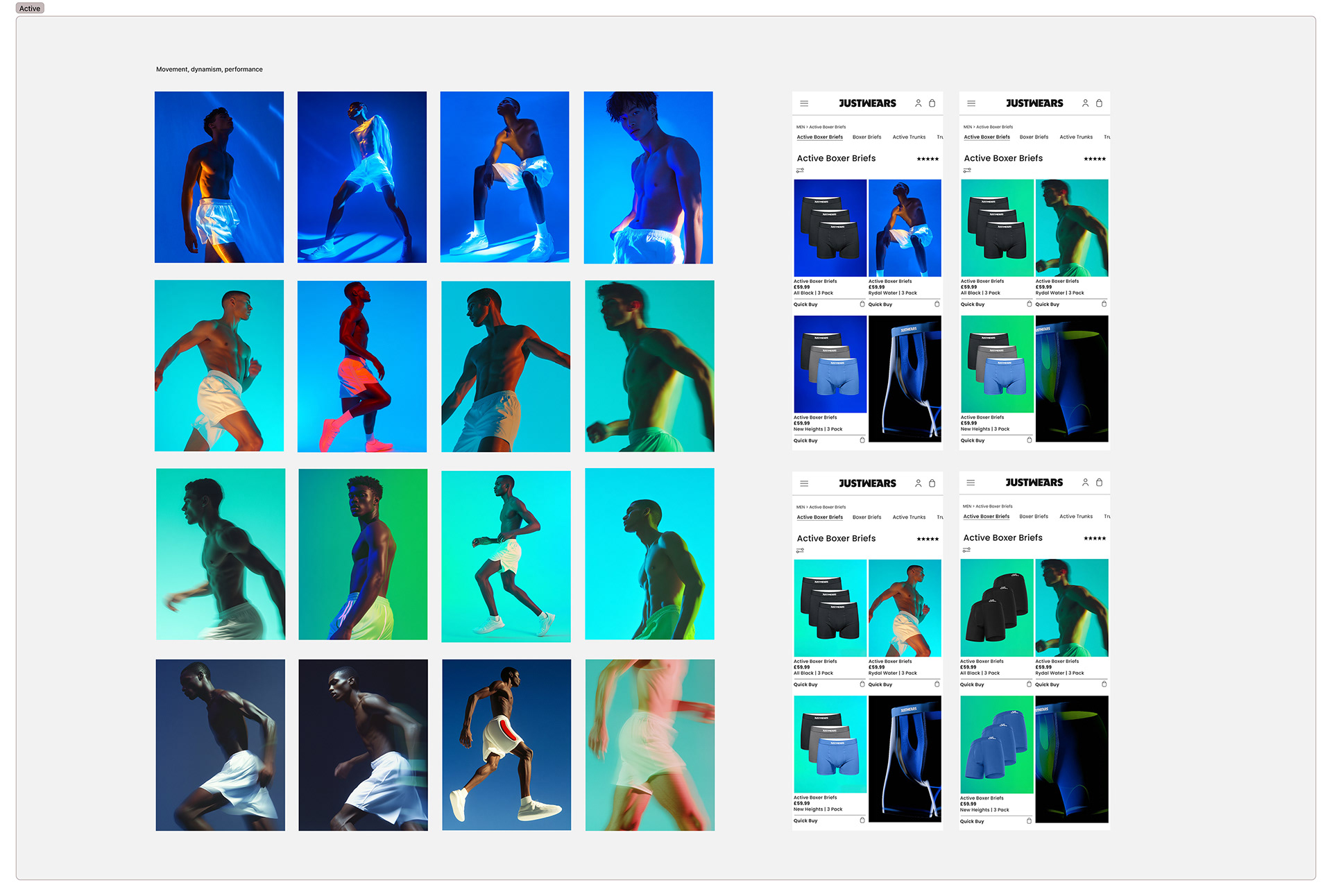Click account icon in the top-right mockup header
The image size is (1332, 896).
pos(1085,103)
